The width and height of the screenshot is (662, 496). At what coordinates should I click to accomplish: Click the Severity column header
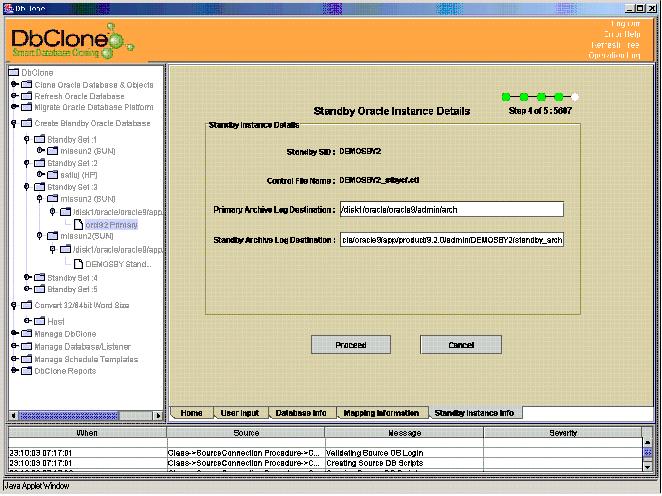563,433
